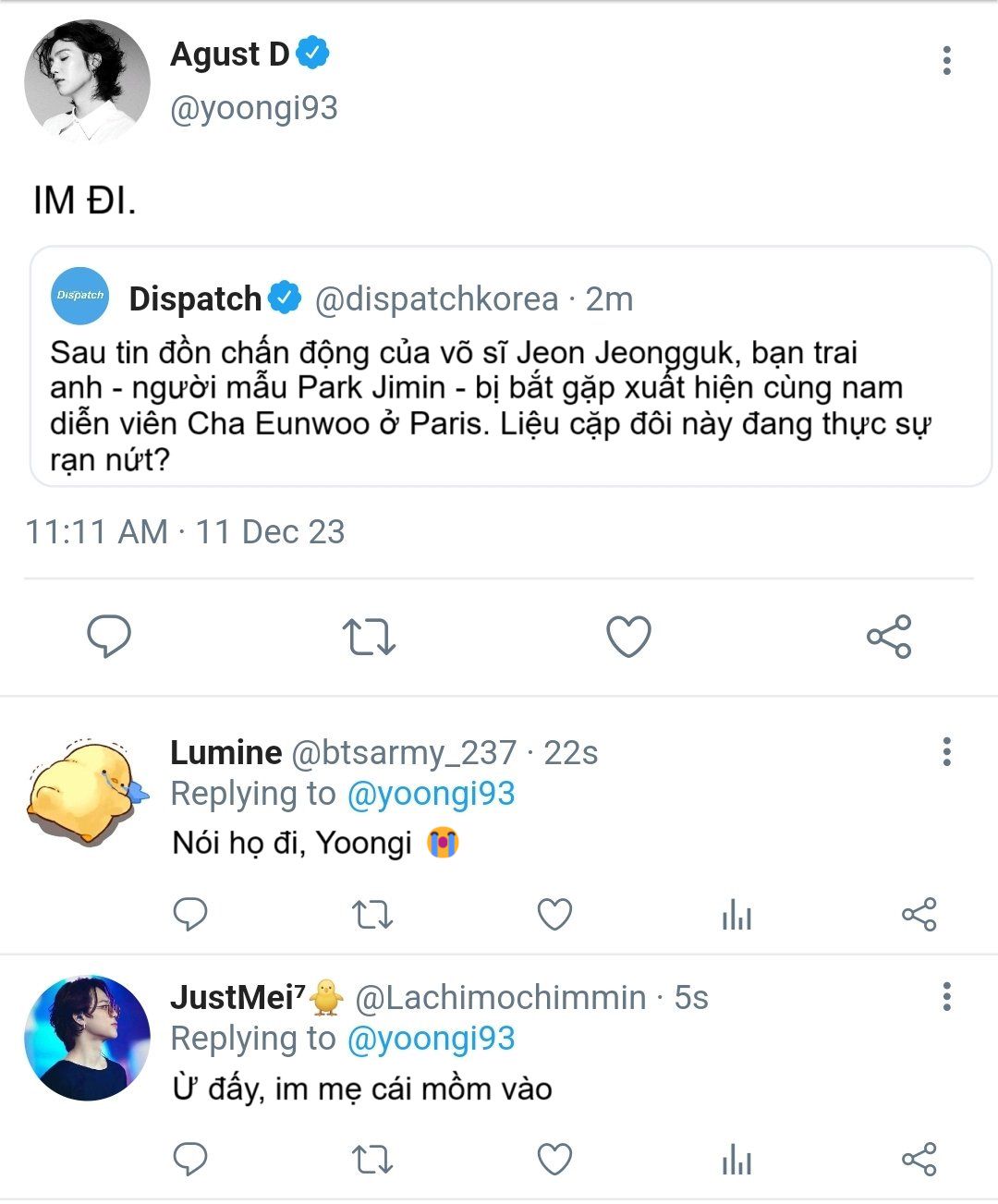Open more options for Agust D's tweet
Screen dimensions: 998x1204
[x=946, y=61]
